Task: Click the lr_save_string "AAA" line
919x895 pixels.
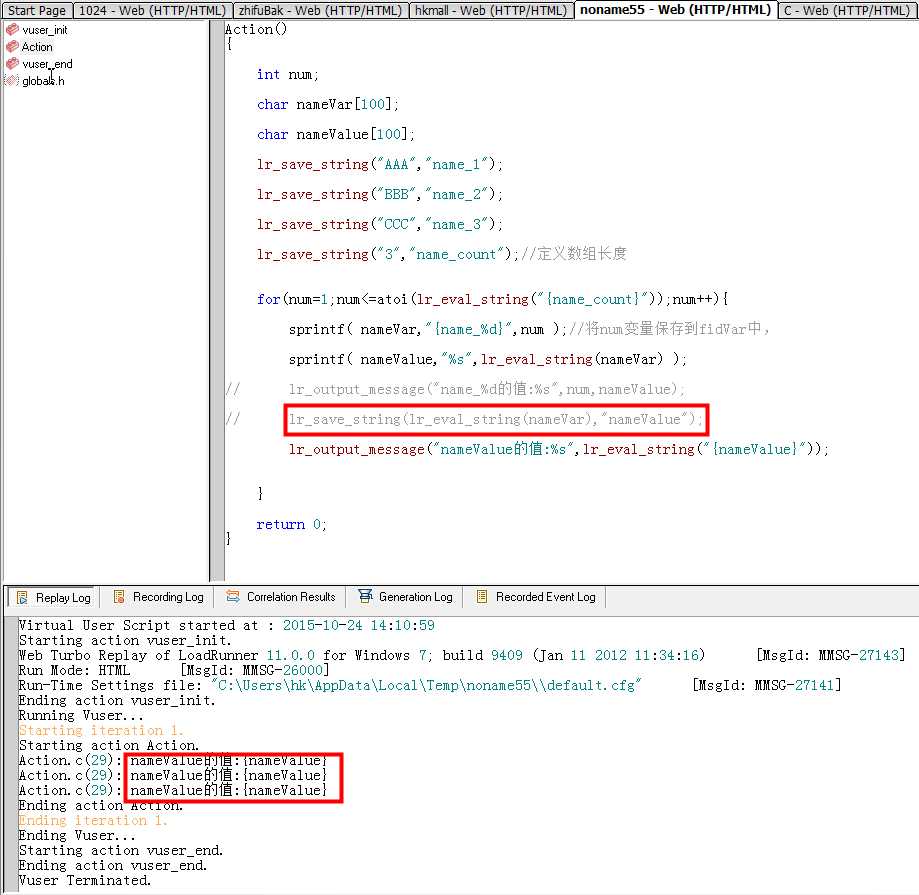Action: (x=380, y=164)
